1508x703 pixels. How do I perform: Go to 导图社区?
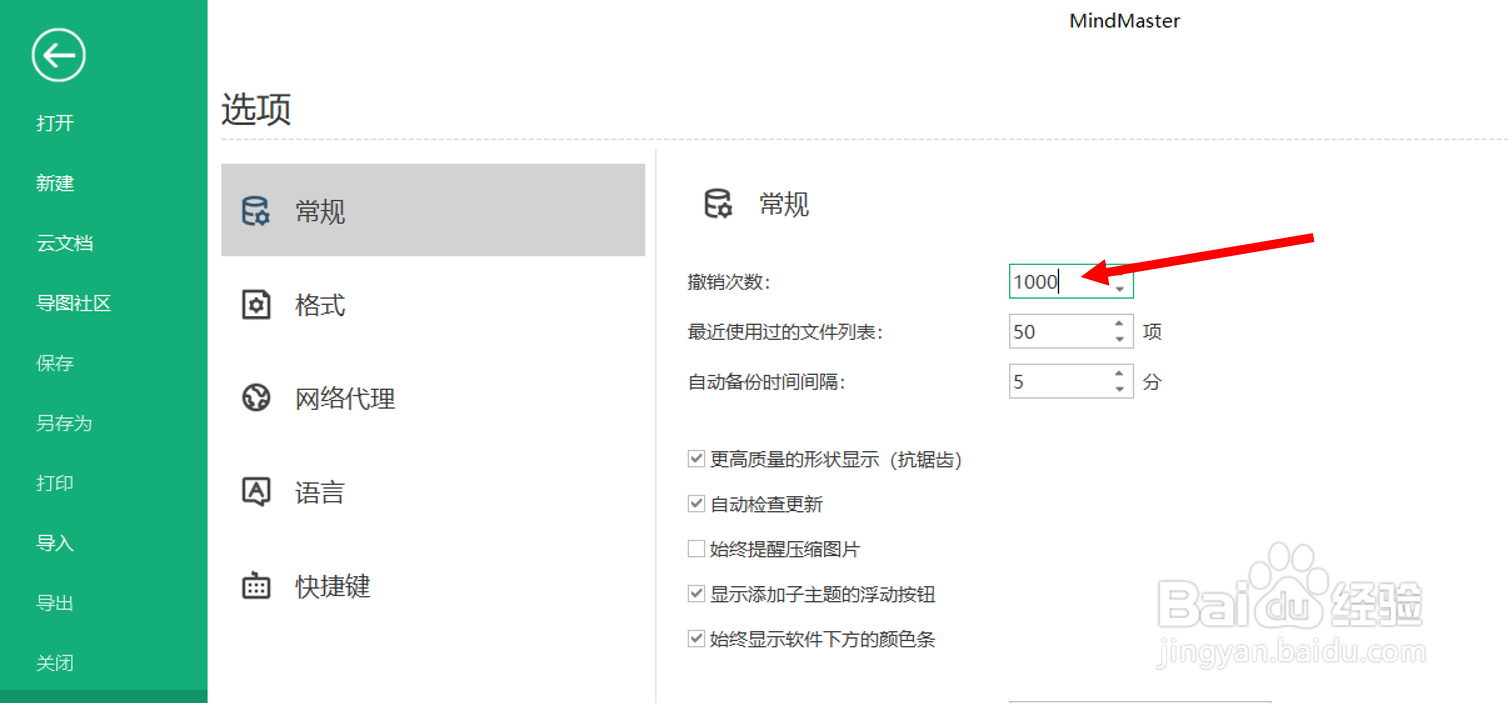(74, 303)
